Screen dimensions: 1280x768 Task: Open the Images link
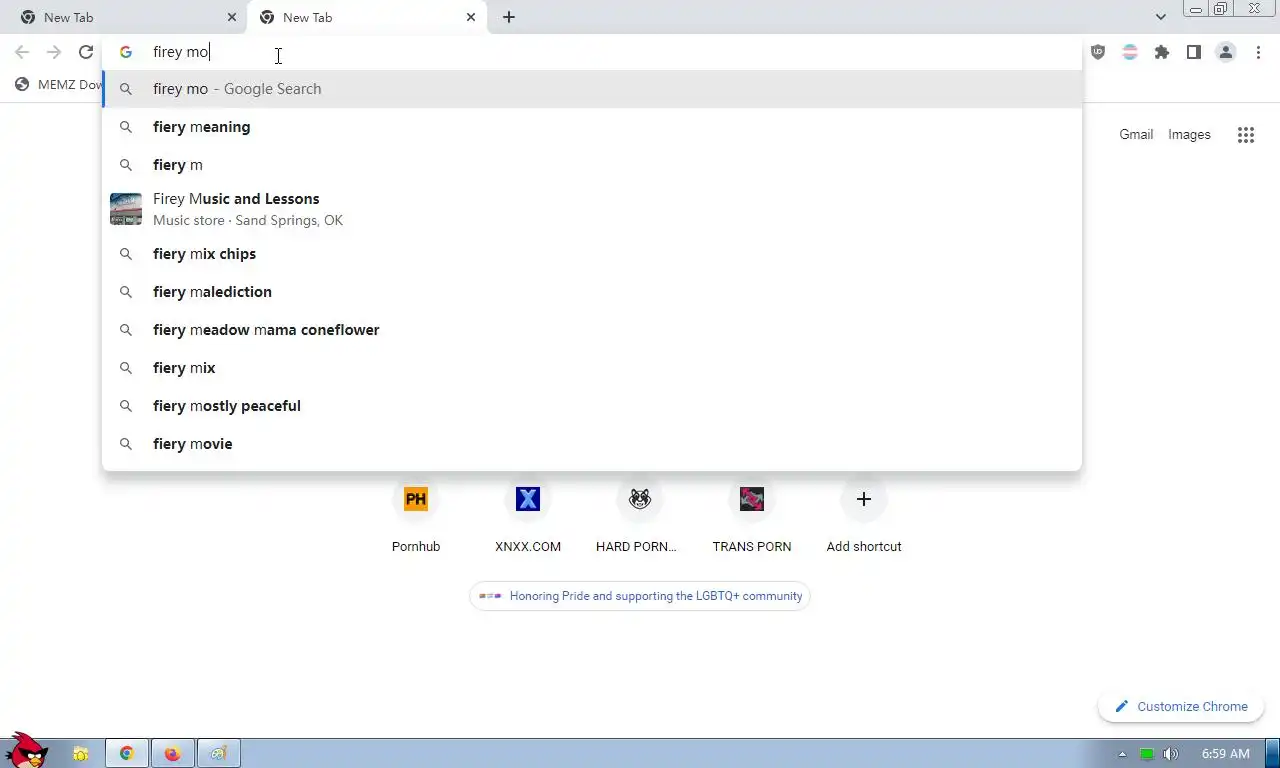click(1189, 135)
